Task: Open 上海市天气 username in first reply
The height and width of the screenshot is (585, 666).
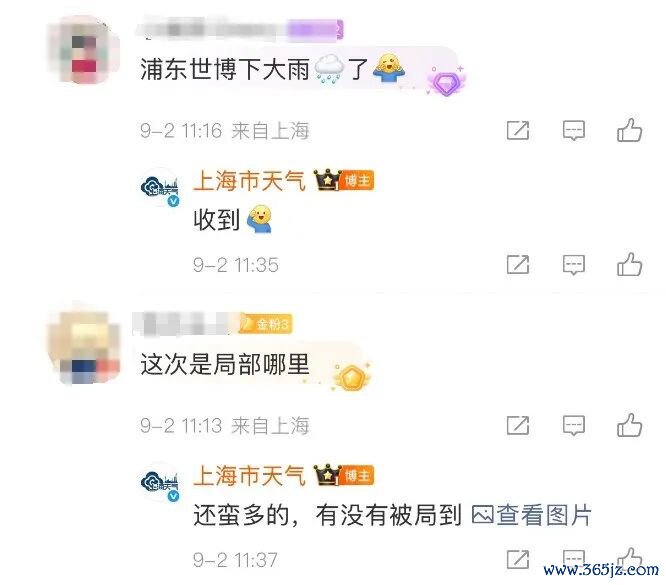Action: tap(249, 181)
